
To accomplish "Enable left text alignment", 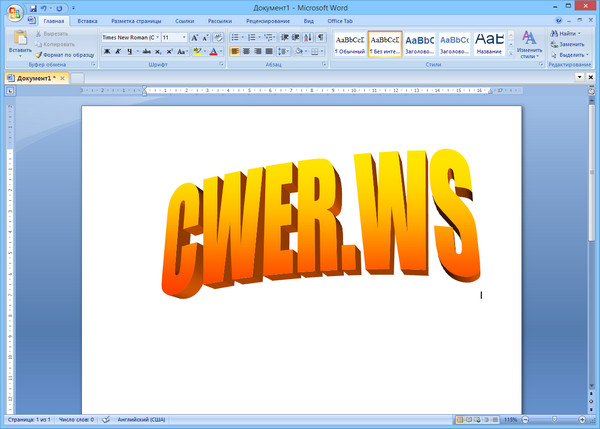I will click(x=235, y=51).
